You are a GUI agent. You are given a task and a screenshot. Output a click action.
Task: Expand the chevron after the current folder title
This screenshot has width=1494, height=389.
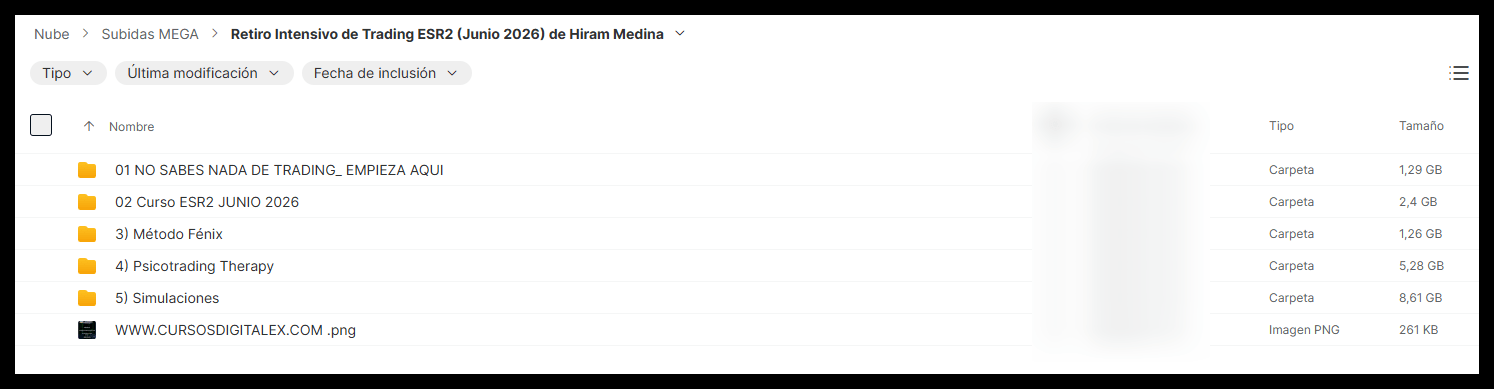[x=680, y=34]
